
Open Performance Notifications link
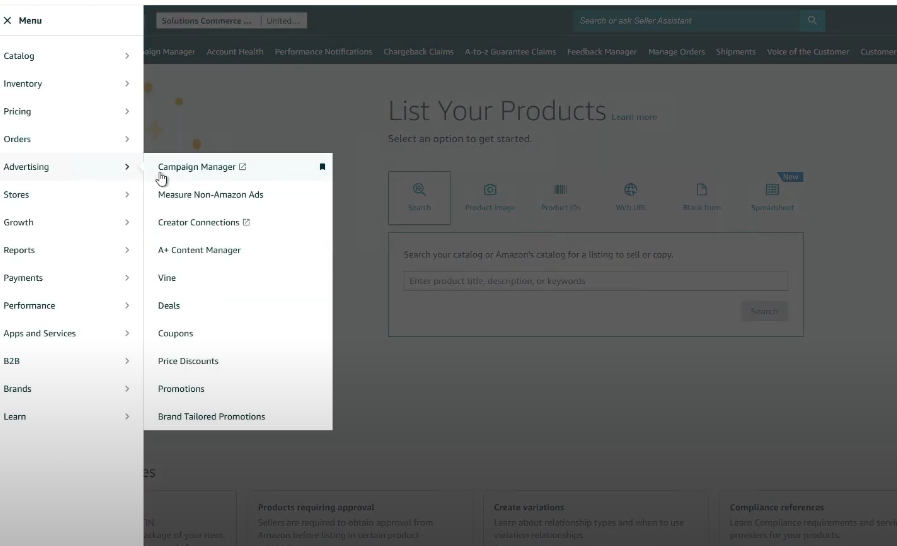coord(323,52)
